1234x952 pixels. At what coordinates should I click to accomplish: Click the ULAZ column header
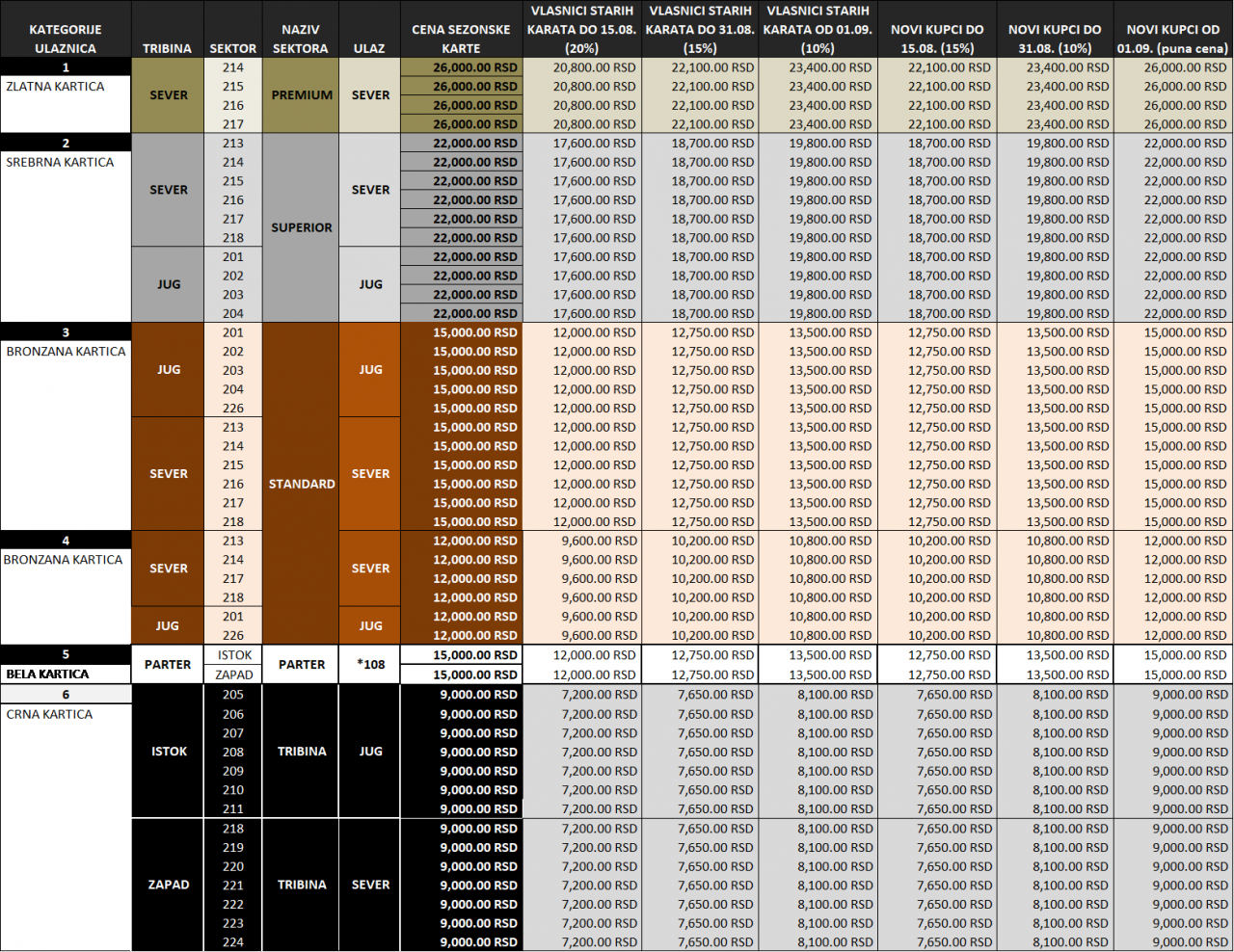369,47
